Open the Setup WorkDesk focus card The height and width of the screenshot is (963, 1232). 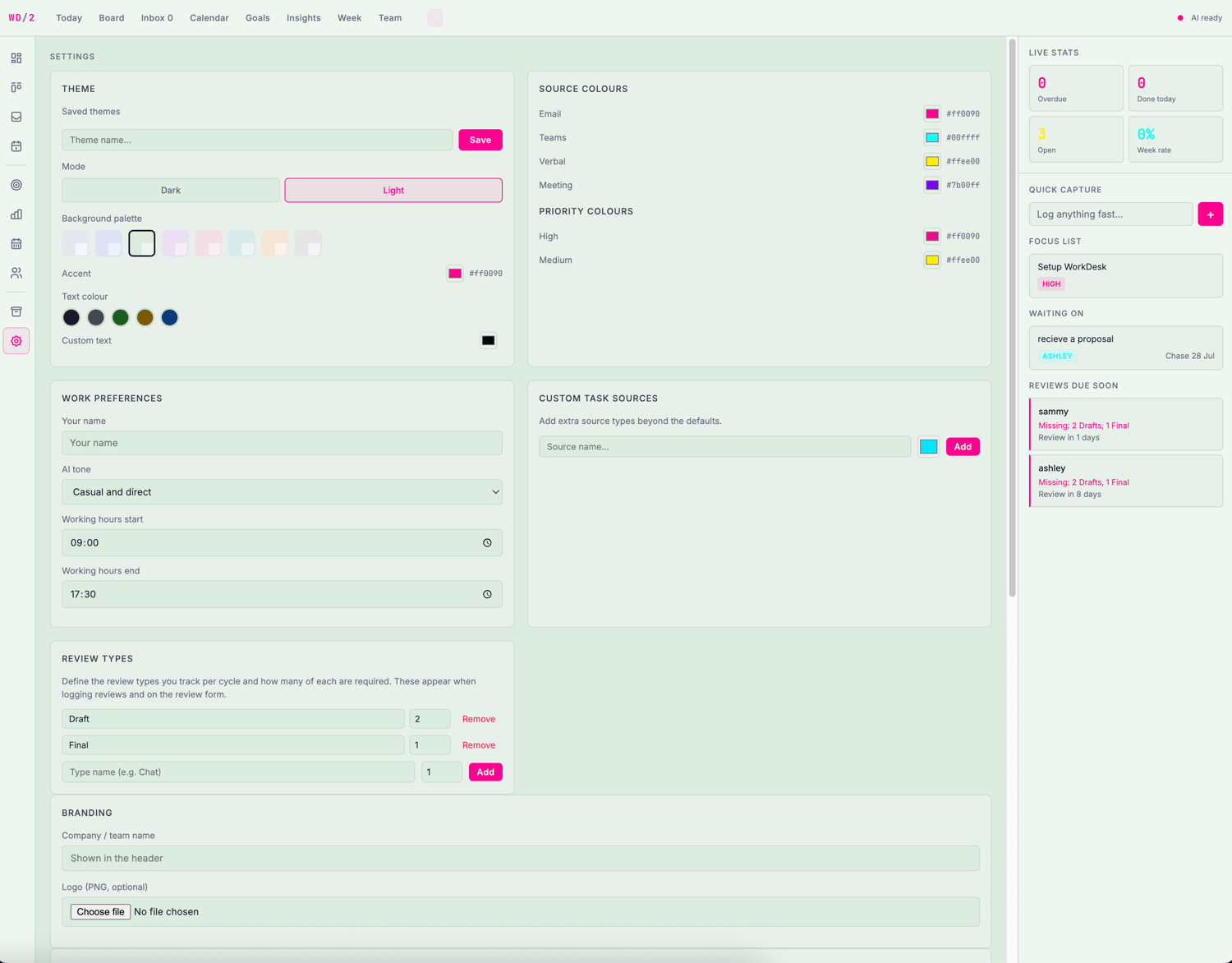click(x=1125, y=275)
